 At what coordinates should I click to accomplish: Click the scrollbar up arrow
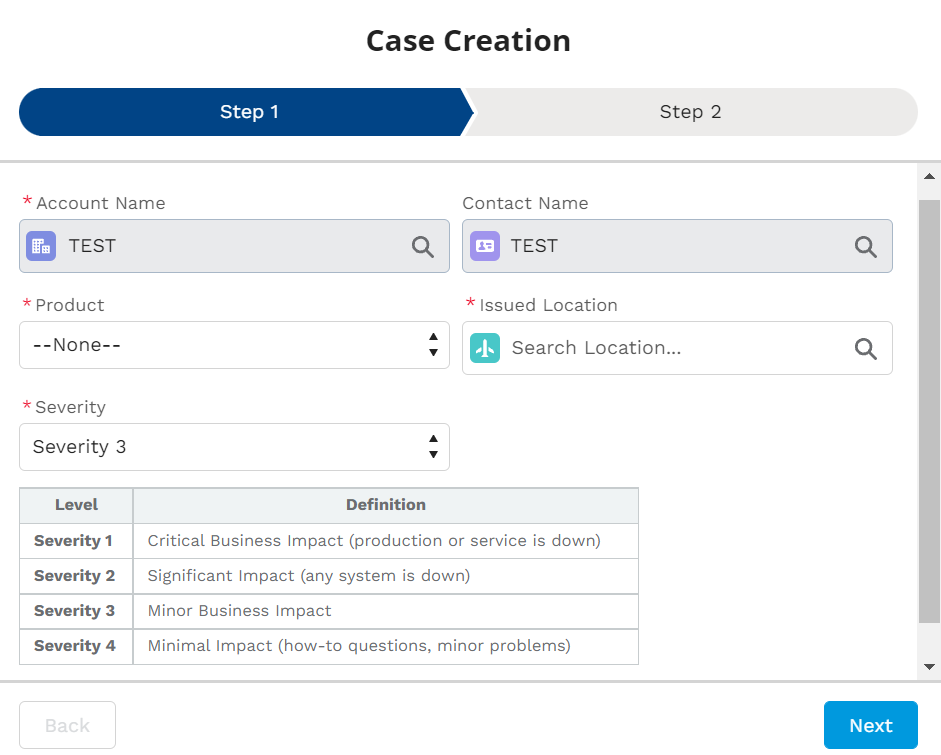pyautogui.click(x=929, y=177)
